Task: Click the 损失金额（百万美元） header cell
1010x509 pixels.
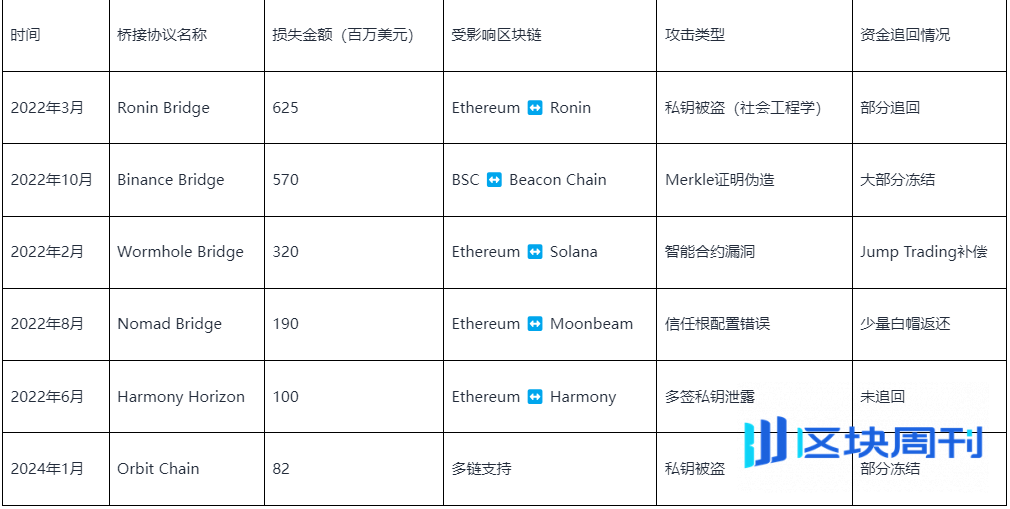Action: click(x=354, y=35)
